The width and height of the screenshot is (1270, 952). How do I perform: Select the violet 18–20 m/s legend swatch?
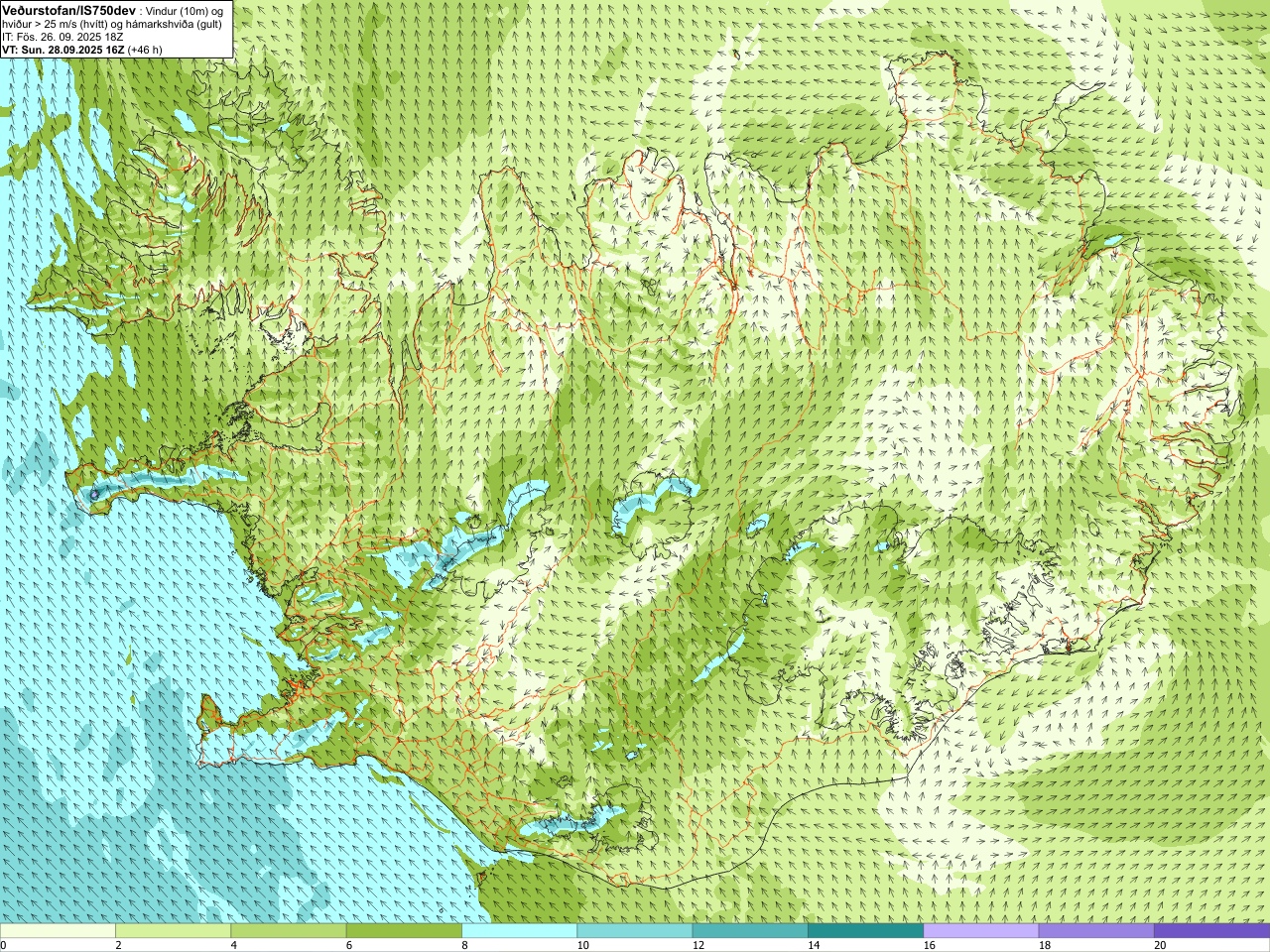click(x=1095, y=931)
